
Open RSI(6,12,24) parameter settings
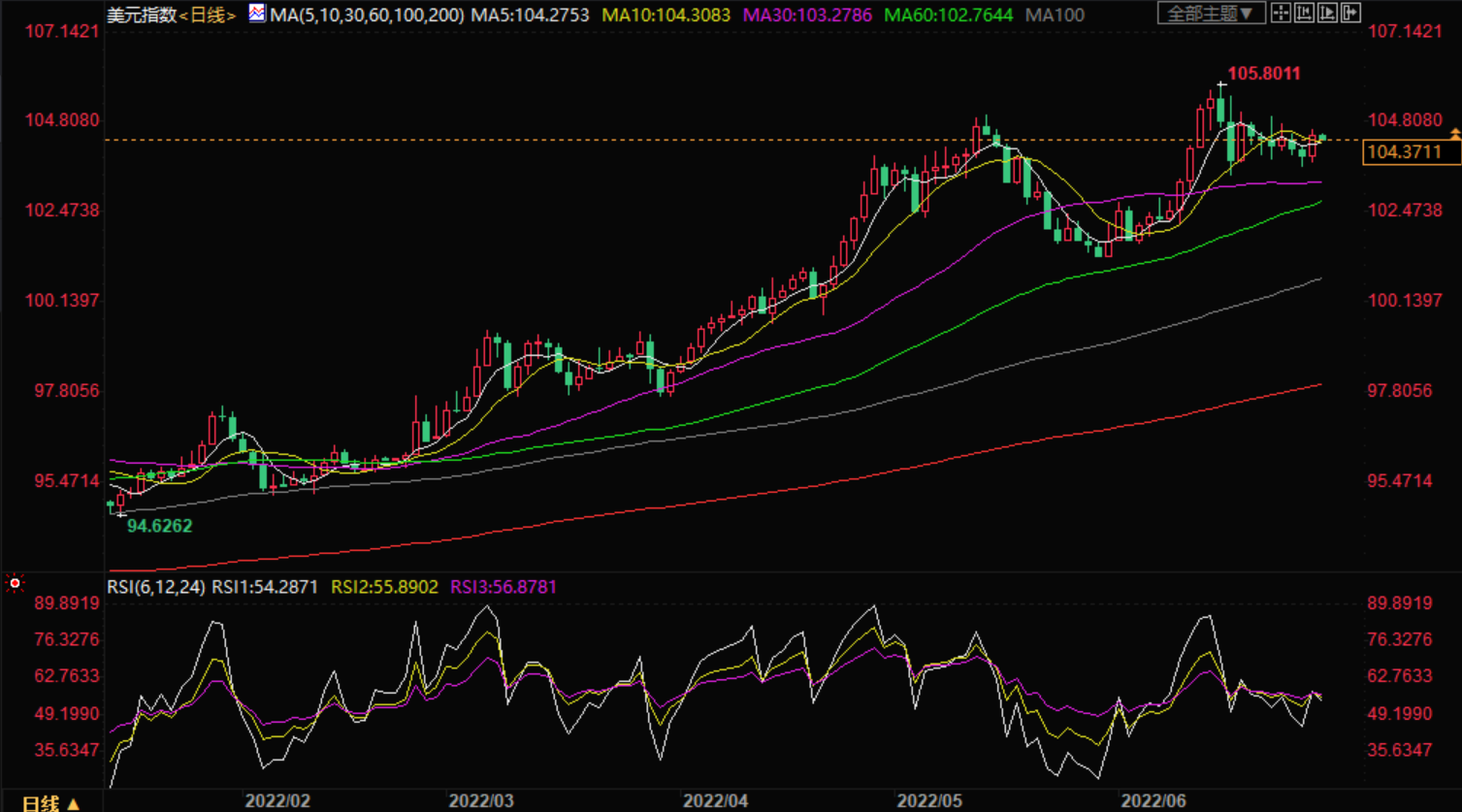[155, 587]
